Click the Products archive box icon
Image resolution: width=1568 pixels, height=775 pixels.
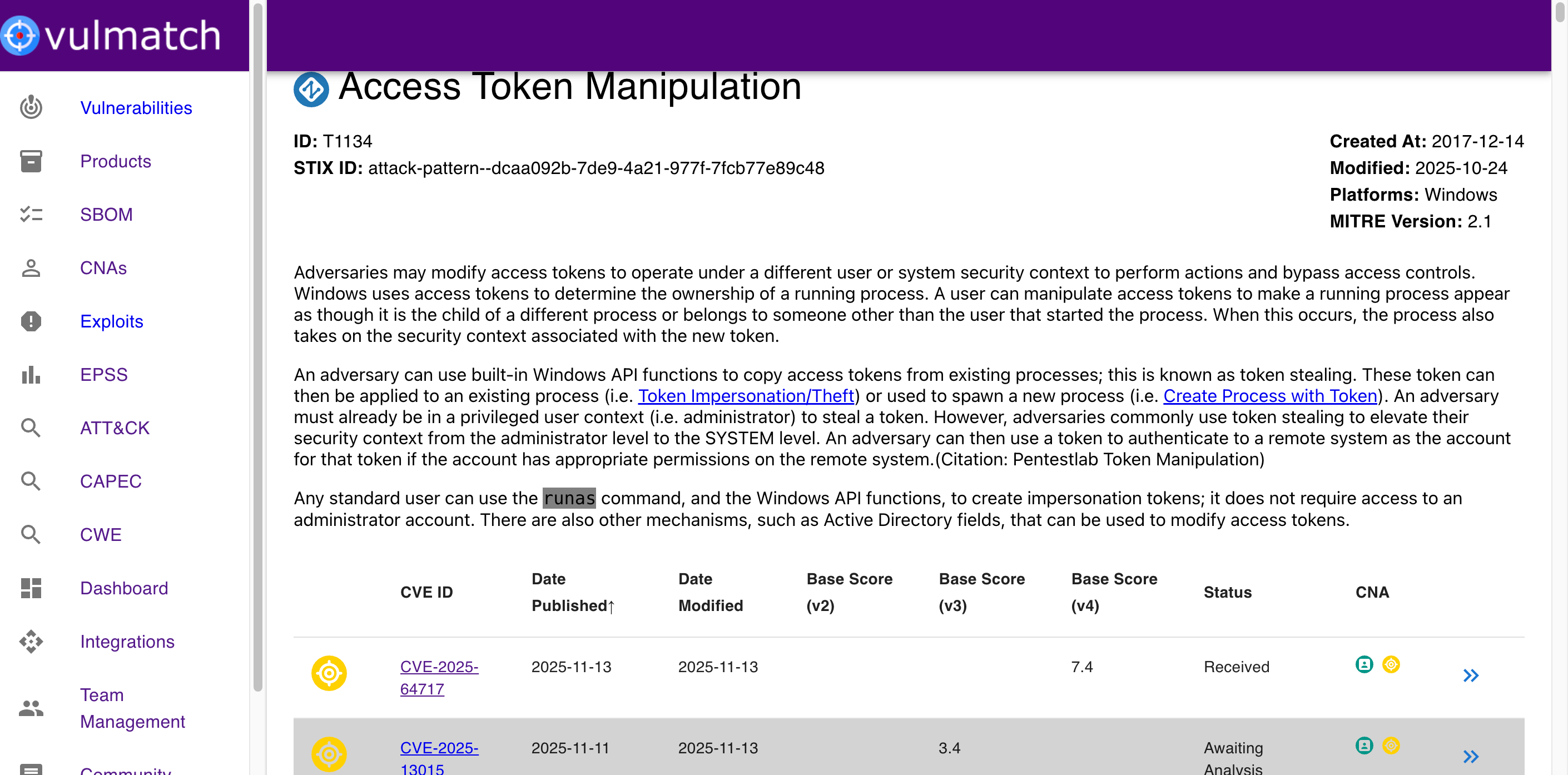point(31,161)
